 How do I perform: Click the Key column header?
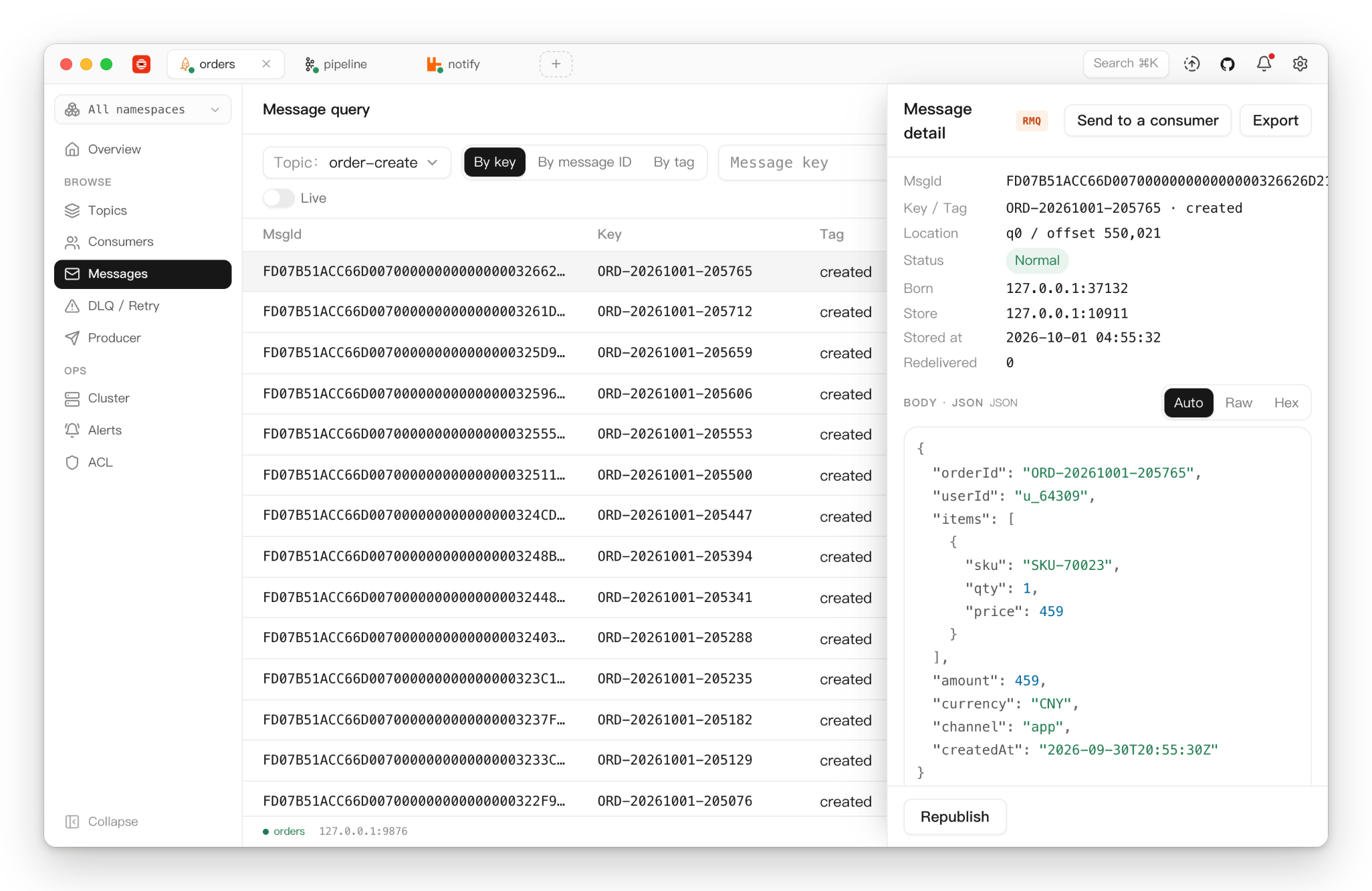pos(609,235)
